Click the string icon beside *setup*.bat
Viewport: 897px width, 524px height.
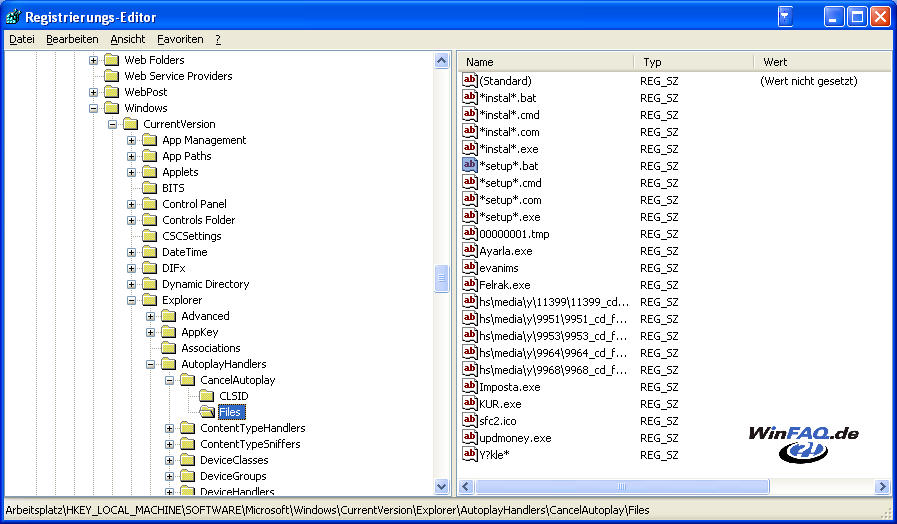pos(470,165)
